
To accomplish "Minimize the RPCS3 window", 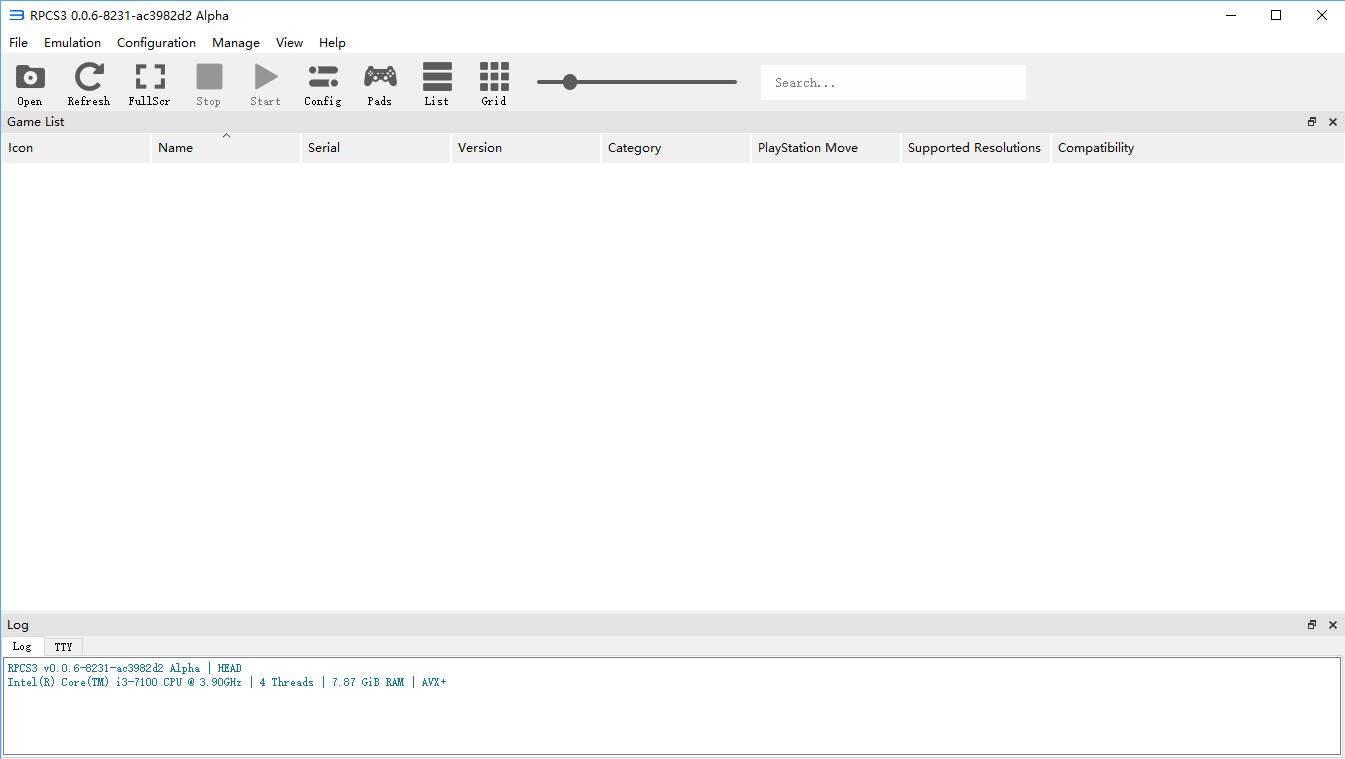I will click(x=1230, y=15).
